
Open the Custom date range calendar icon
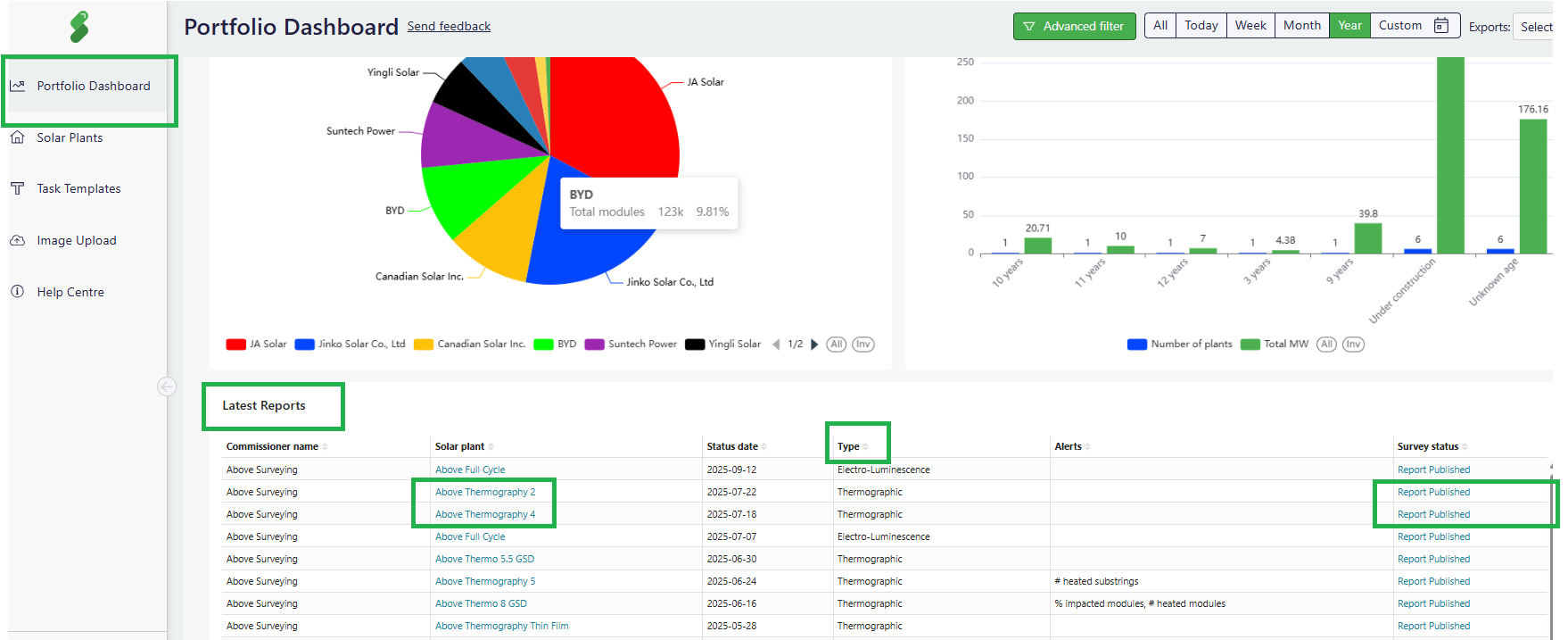[1440, 26]
